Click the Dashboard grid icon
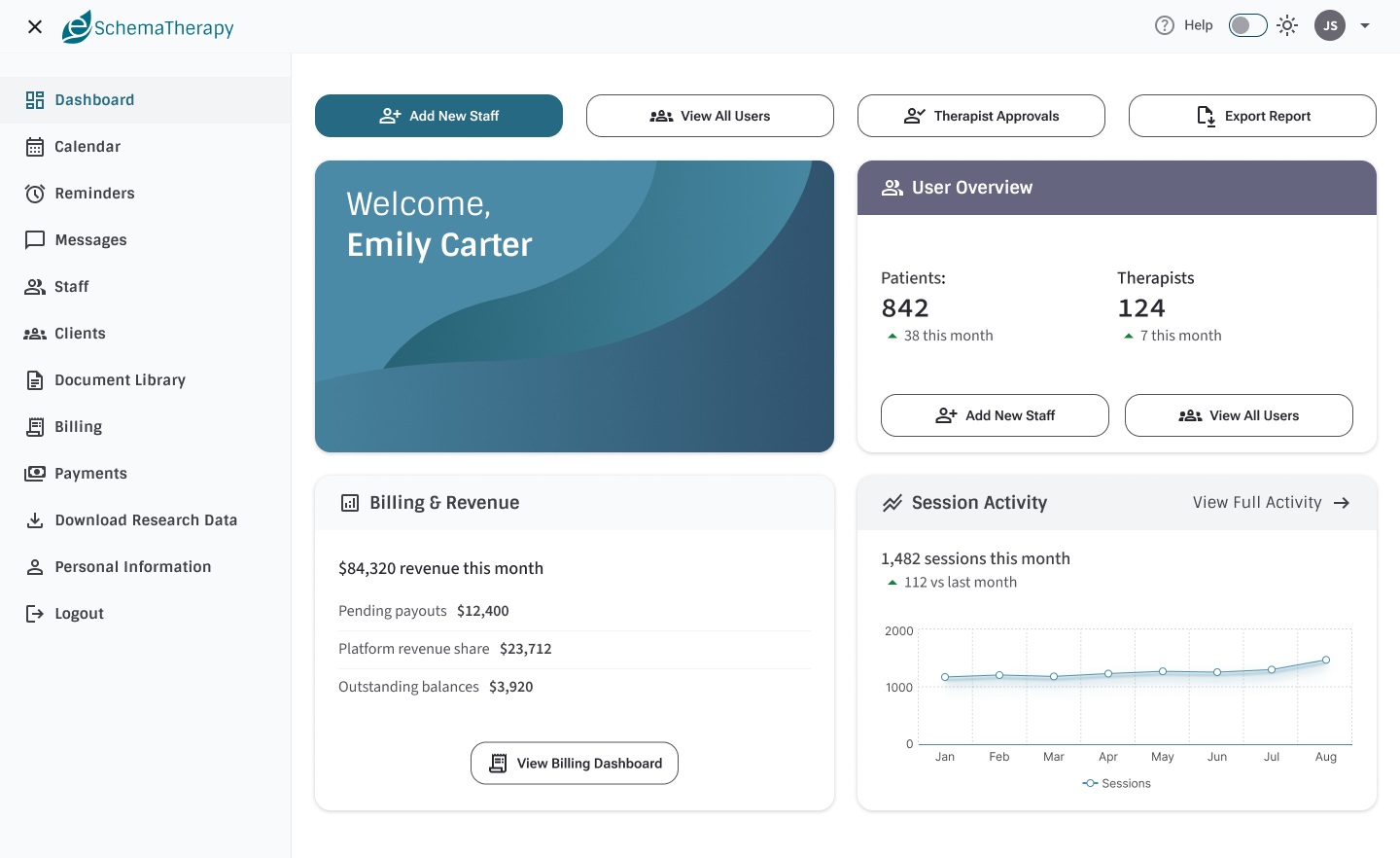This screenshot has width=1400, height=858. pyautogui.click(x=35, y=100)
